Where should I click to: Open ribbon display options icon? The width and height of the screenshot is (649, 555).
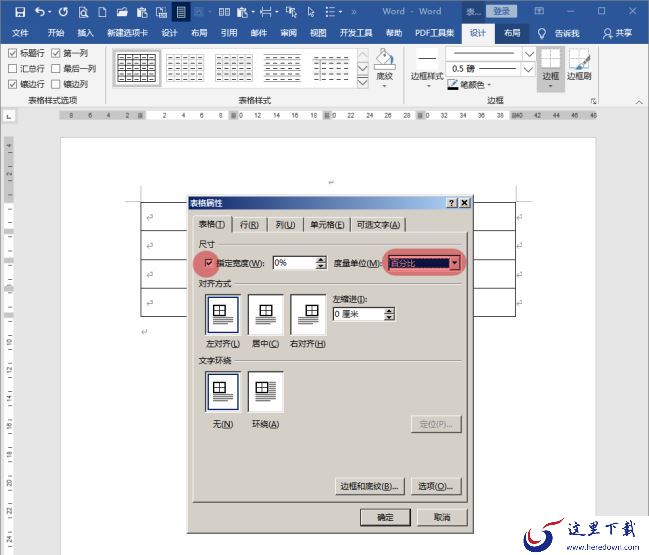click(539, 11)
